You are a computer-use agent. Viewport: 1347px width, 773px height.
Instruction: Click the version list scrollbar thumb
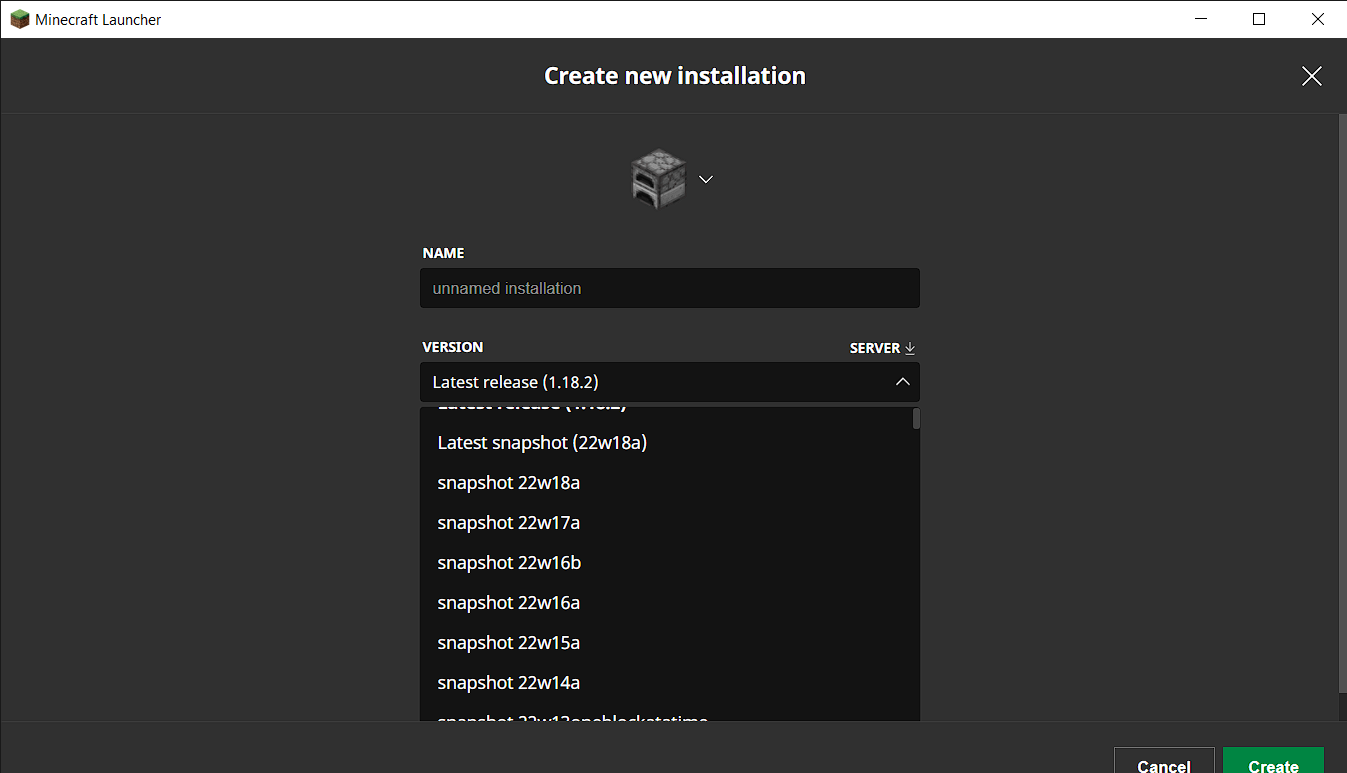point(916,418)
